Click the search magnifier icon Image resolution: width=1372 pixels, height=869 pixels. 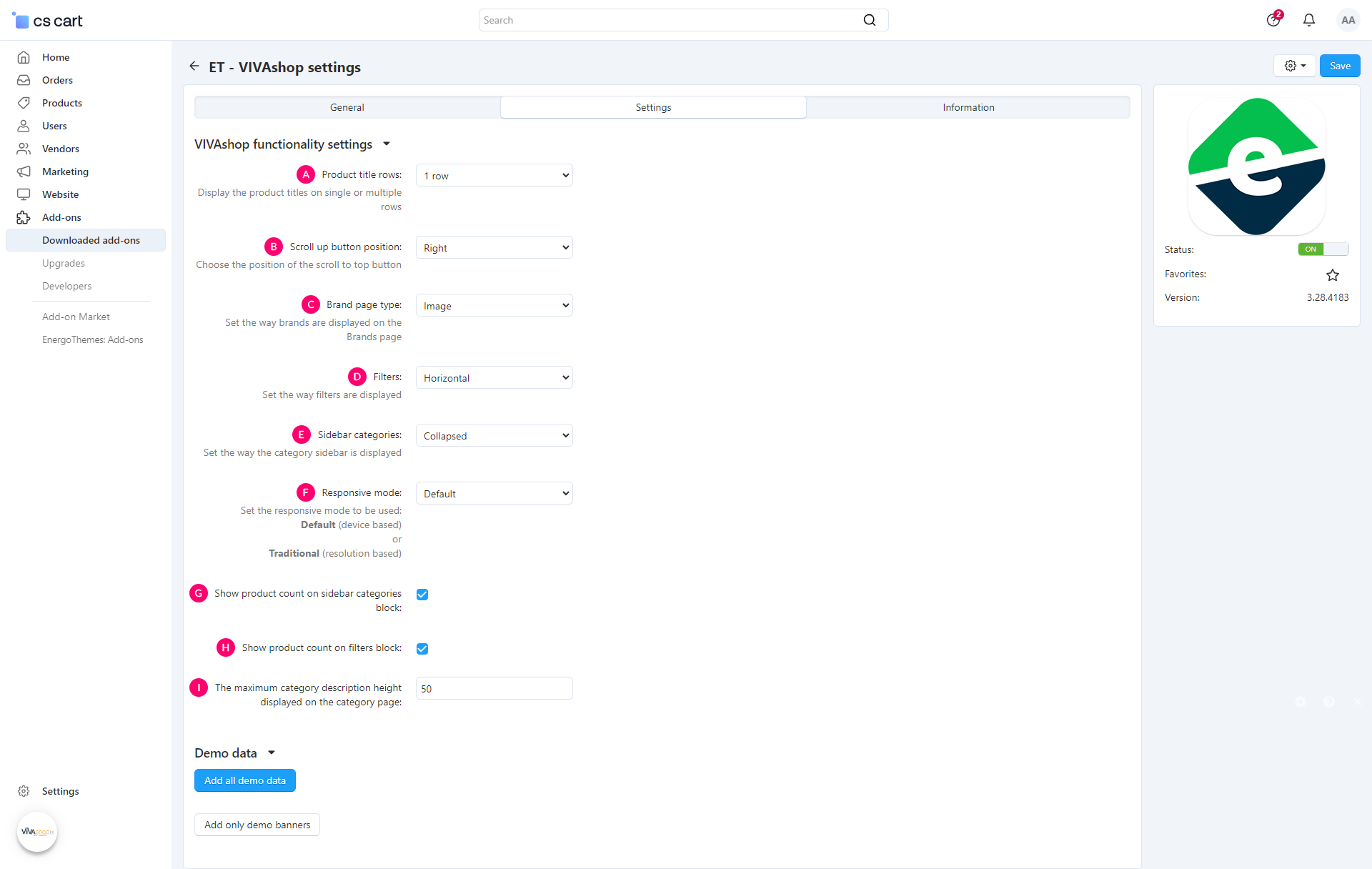[x=869, y=20]
